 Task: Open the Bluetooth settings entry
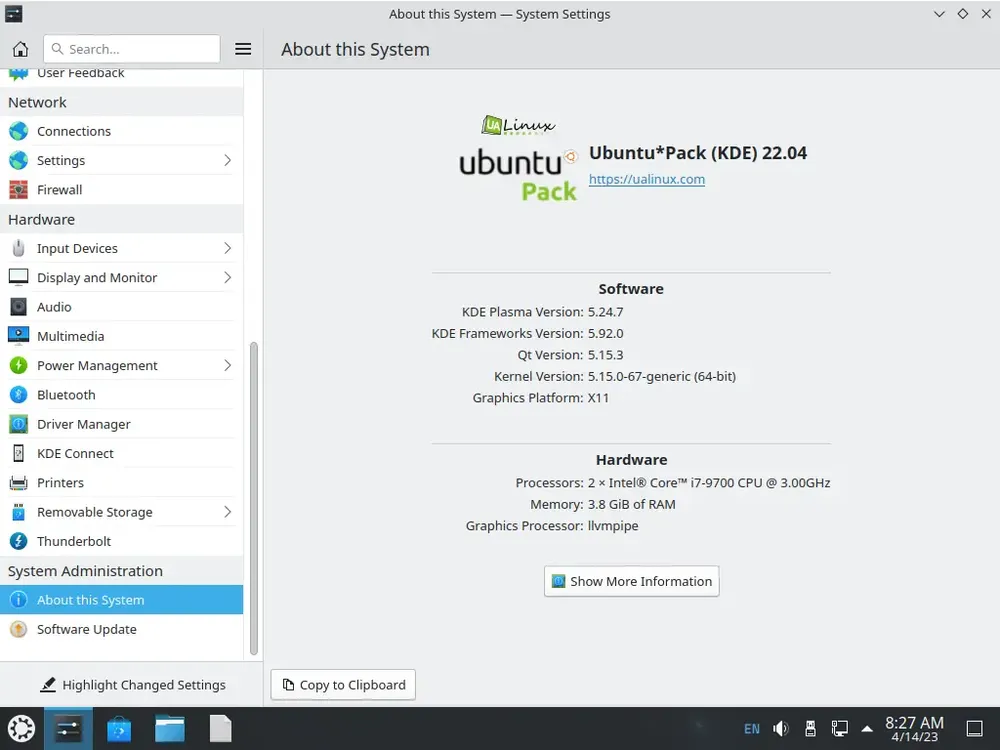[x=121, y=395]
